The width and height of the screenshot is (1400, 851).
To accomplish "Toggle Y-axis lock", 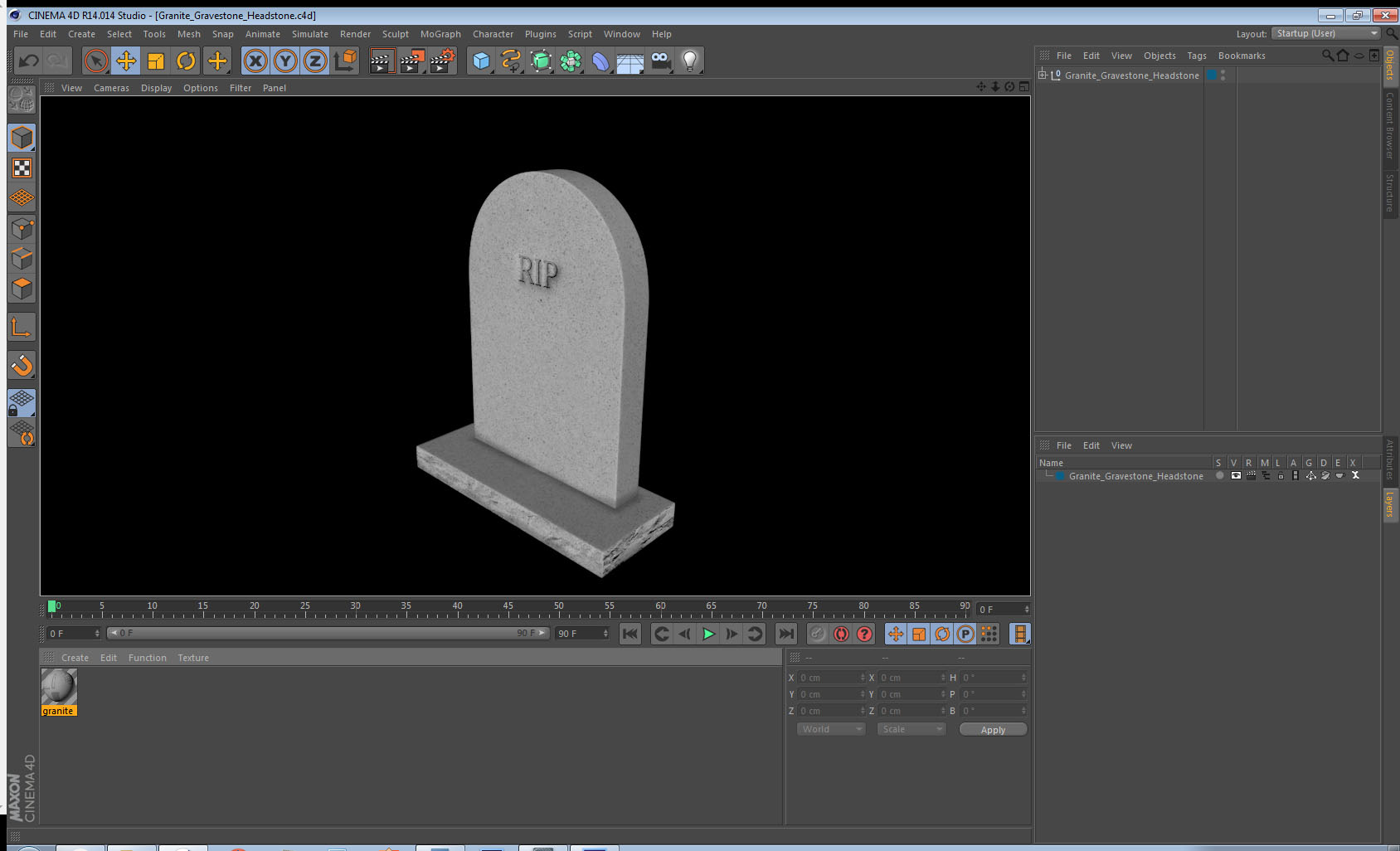I will [x=285, y=61].
